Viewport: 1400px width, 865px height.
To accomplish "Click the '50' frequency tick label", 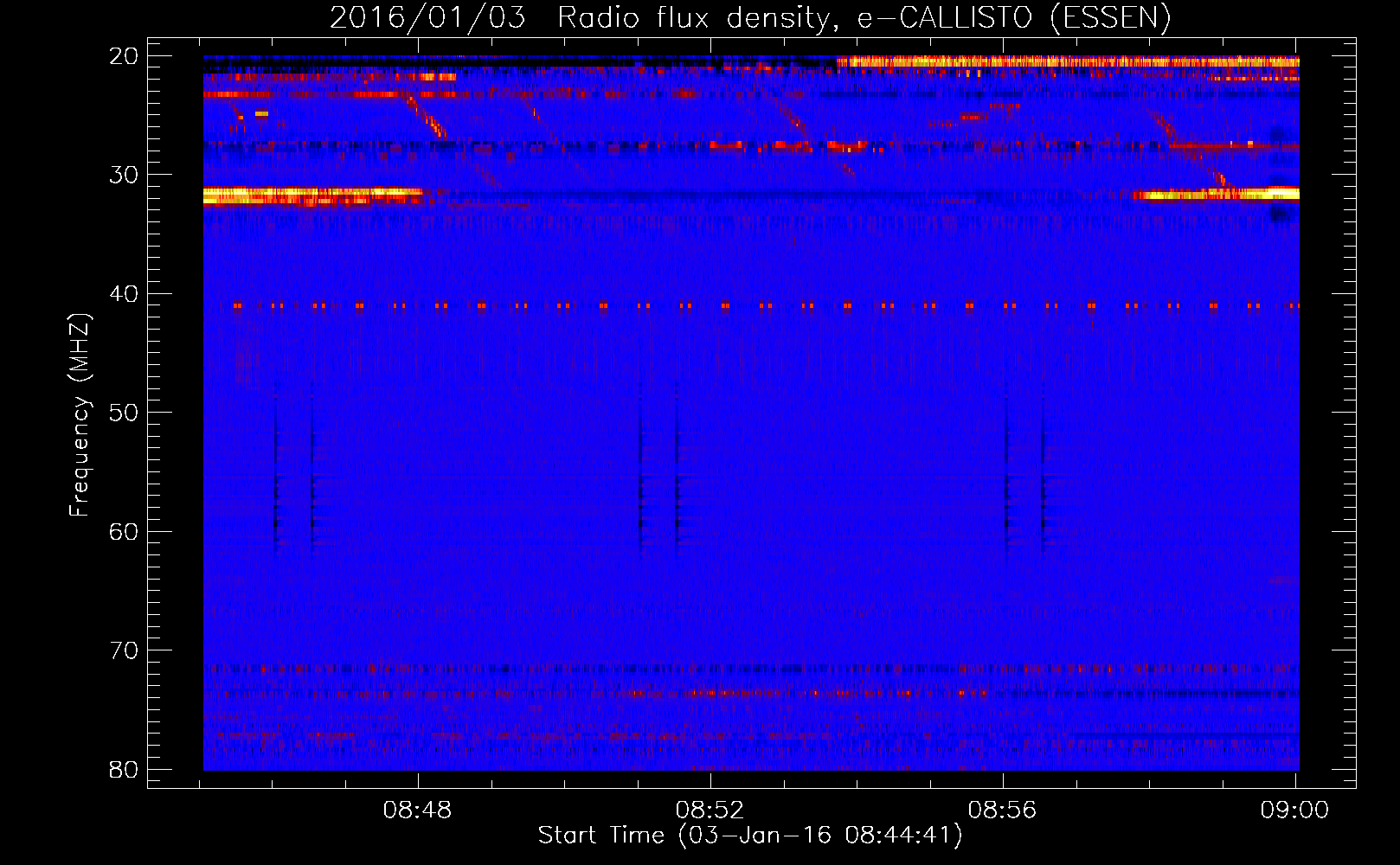I will 124,413.
